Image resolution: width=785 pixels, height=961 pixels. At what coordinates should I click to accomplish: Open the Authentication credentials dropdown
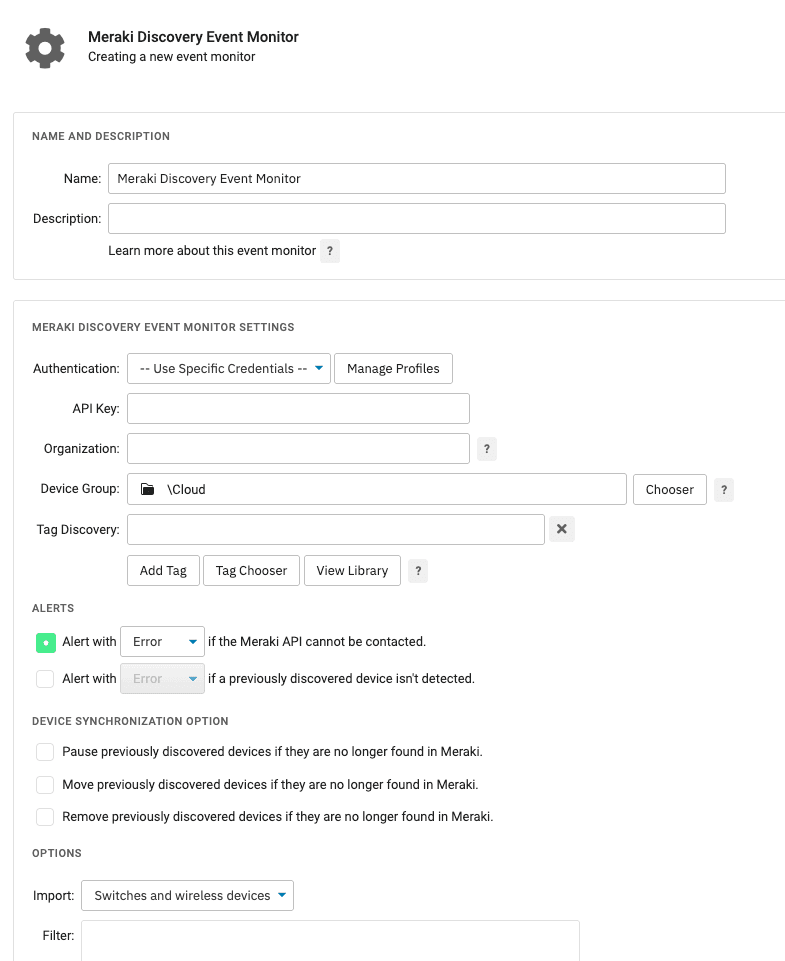pyautogui.click(x=228, y=368)
